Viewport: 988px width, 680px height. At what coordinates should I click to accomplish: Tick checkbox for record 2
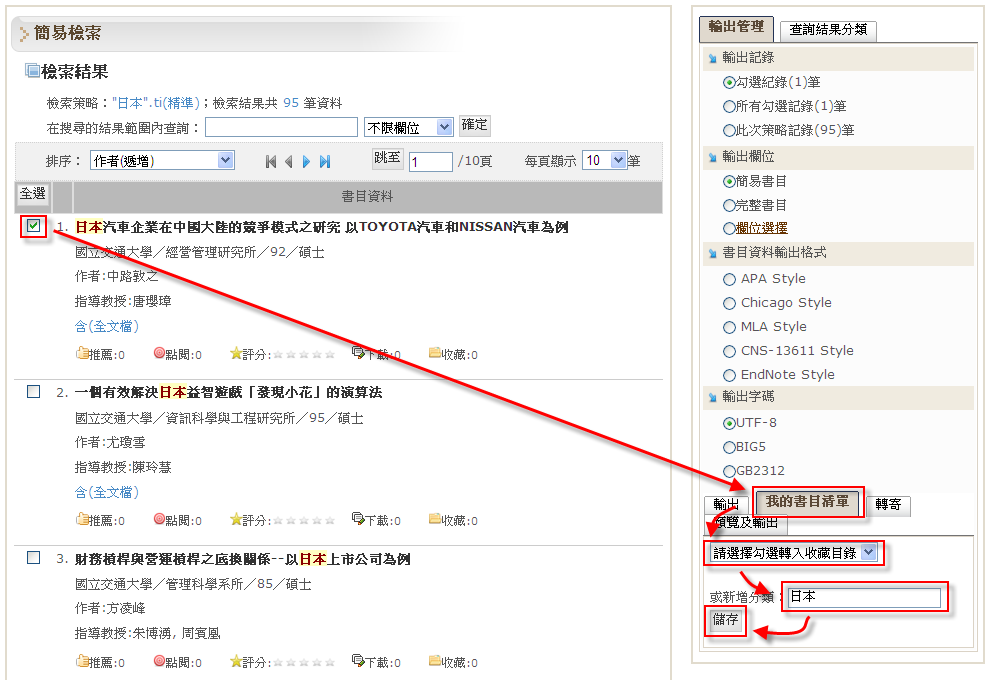click(34, 391)
